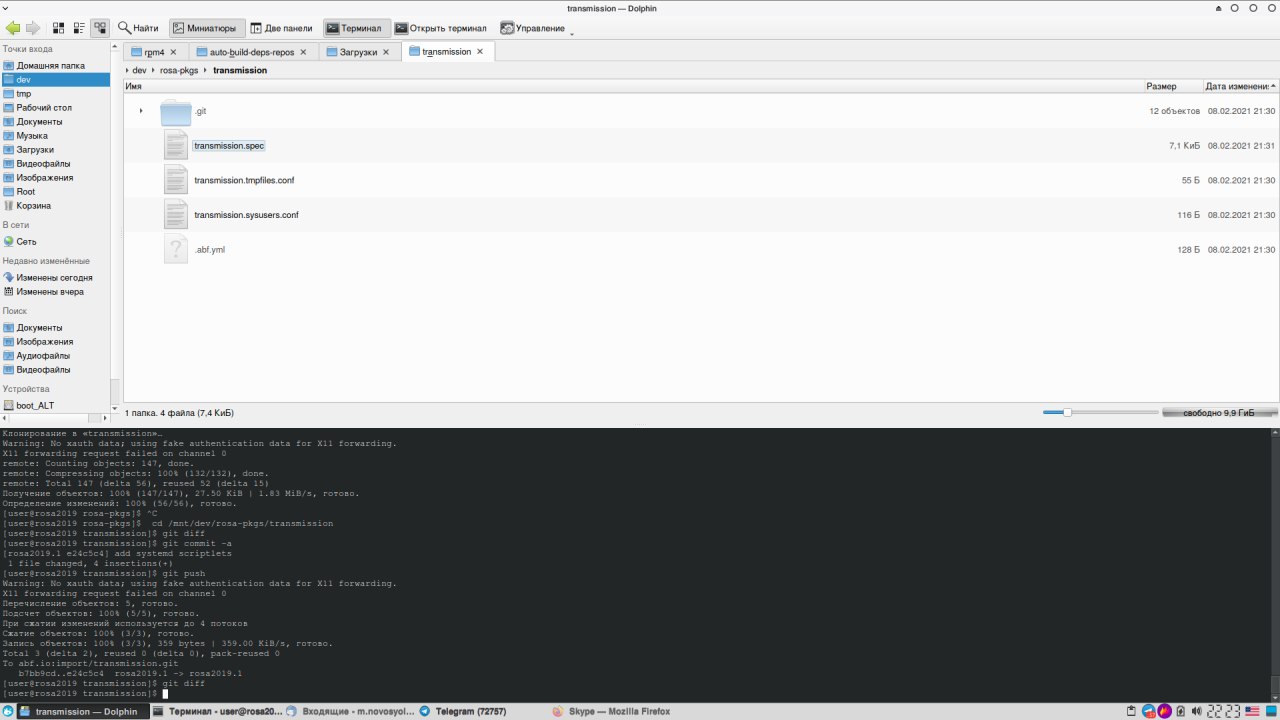Open Сеть network place
Viewport: 1280px width, 720px height.
coord(55,241)
